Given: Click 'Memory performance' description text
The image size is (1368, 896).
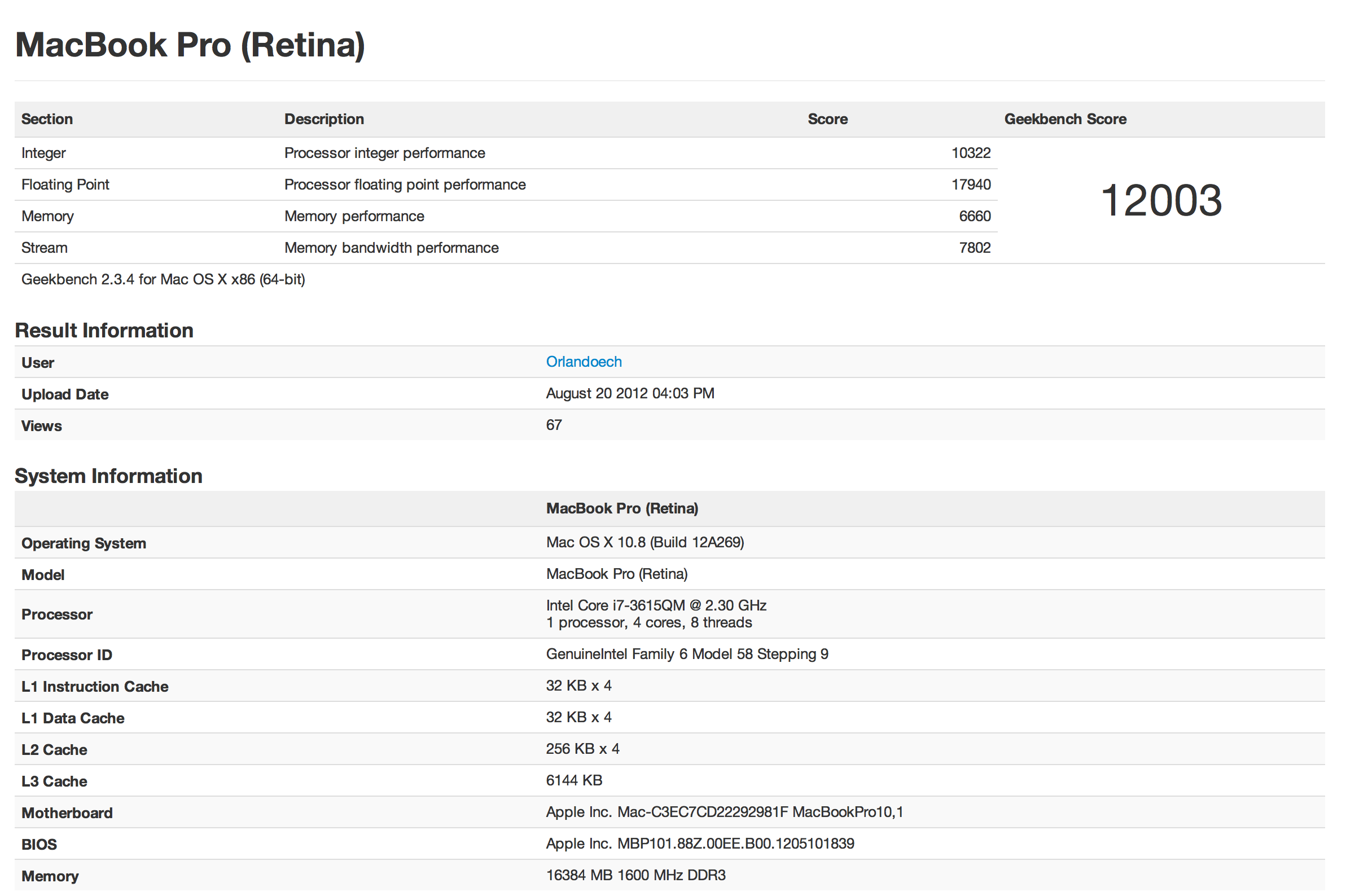Looking at the screenshot, I should [354, 216].
